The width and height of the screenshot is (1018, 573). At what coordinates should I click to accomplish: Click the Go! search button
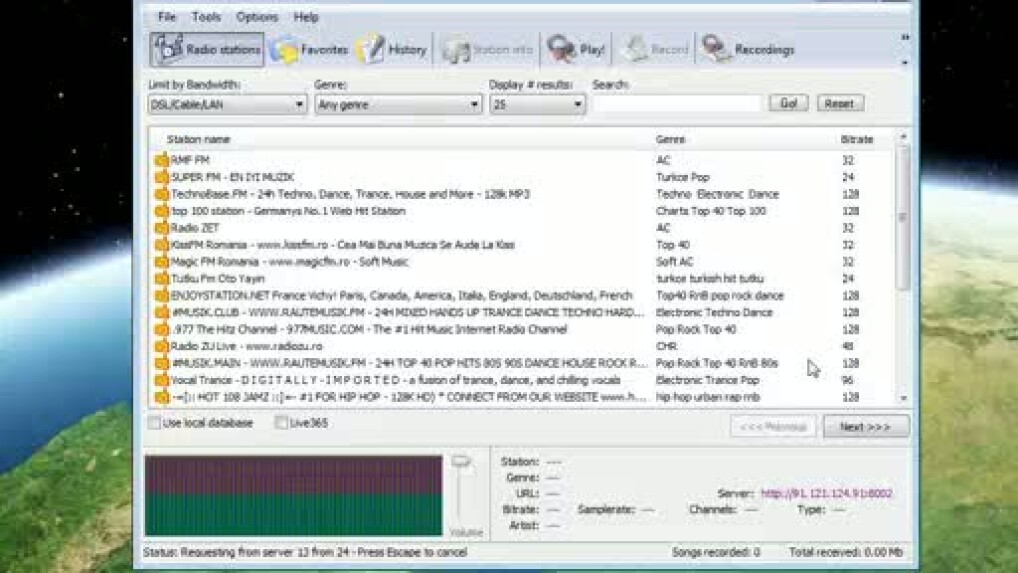point(788,103)
